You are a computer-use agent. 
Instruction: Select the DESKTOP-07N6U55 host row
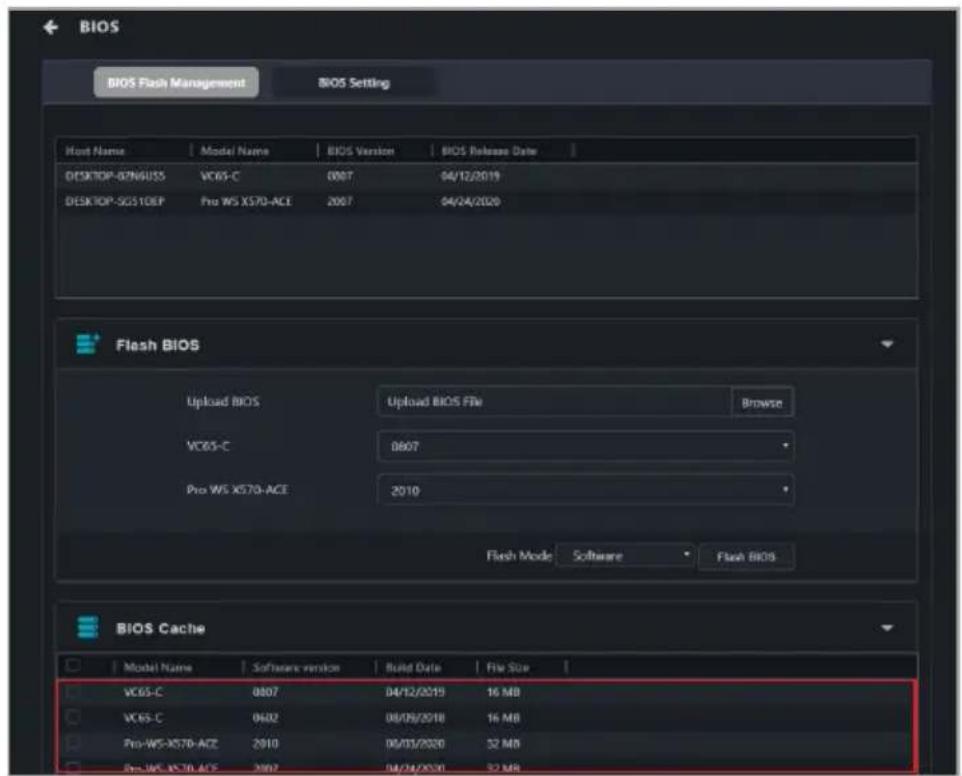(487, 177)
